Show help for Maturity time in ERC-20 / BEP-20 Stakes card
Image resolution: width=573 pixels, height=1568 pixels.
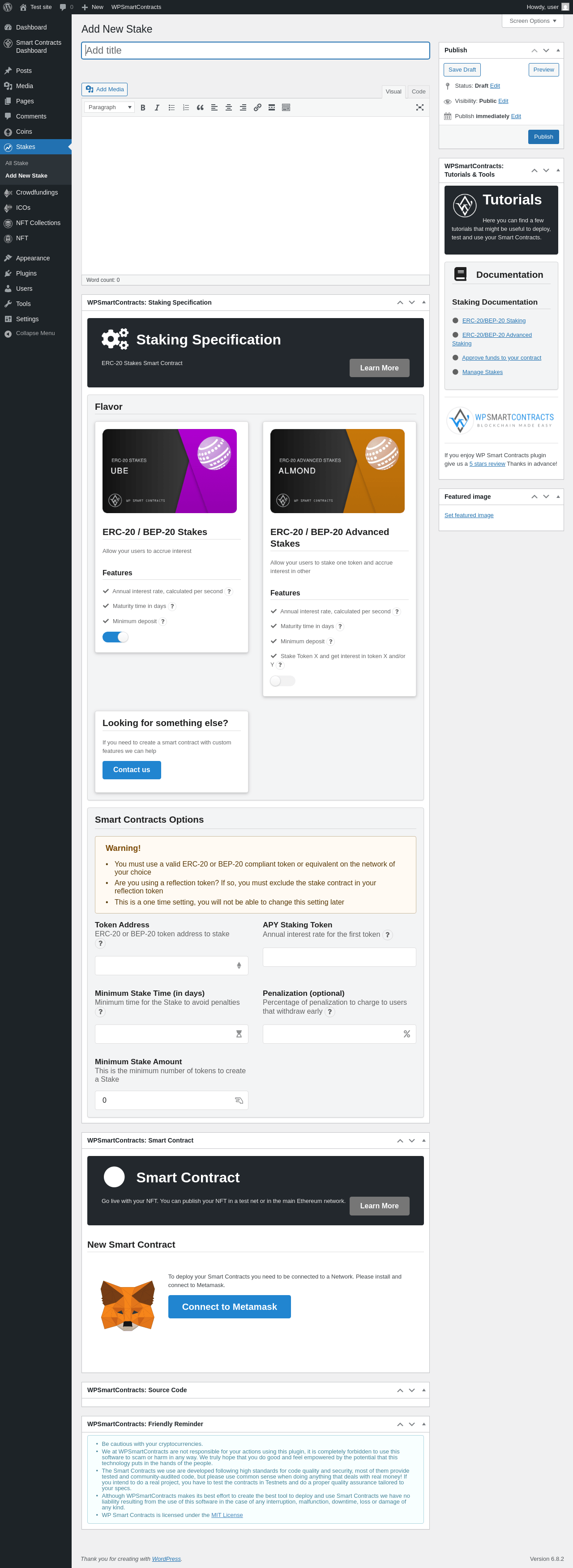(172, 606)
